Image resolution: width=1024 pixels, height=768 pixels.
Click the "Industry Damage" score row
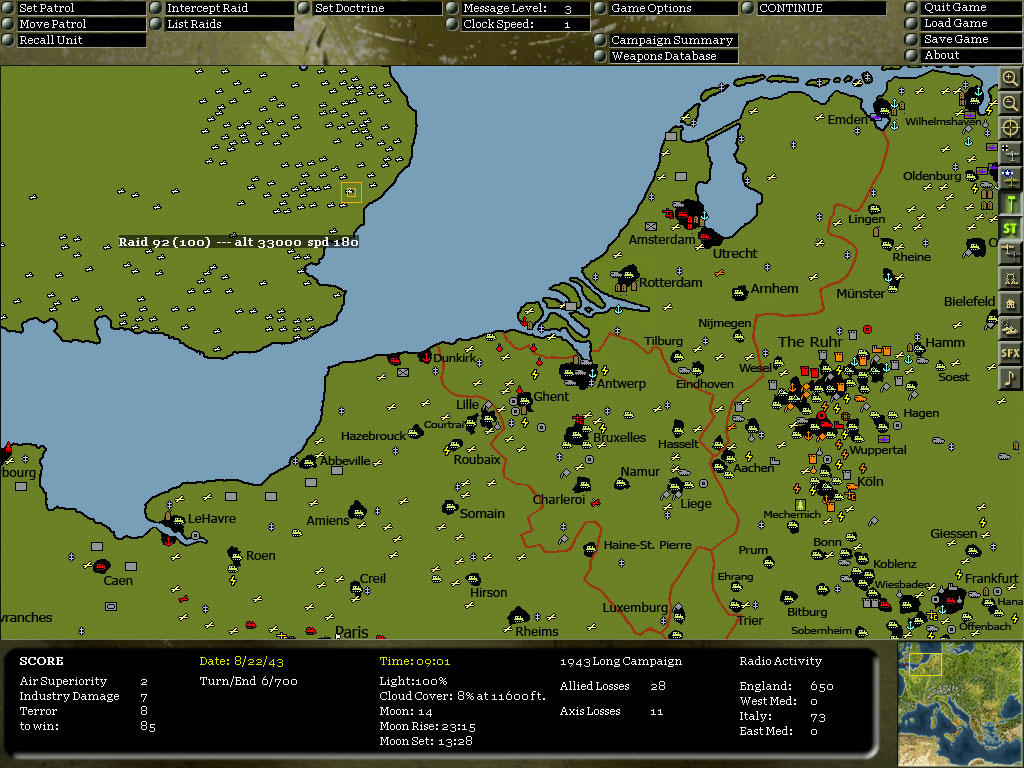tap(84, 696)
